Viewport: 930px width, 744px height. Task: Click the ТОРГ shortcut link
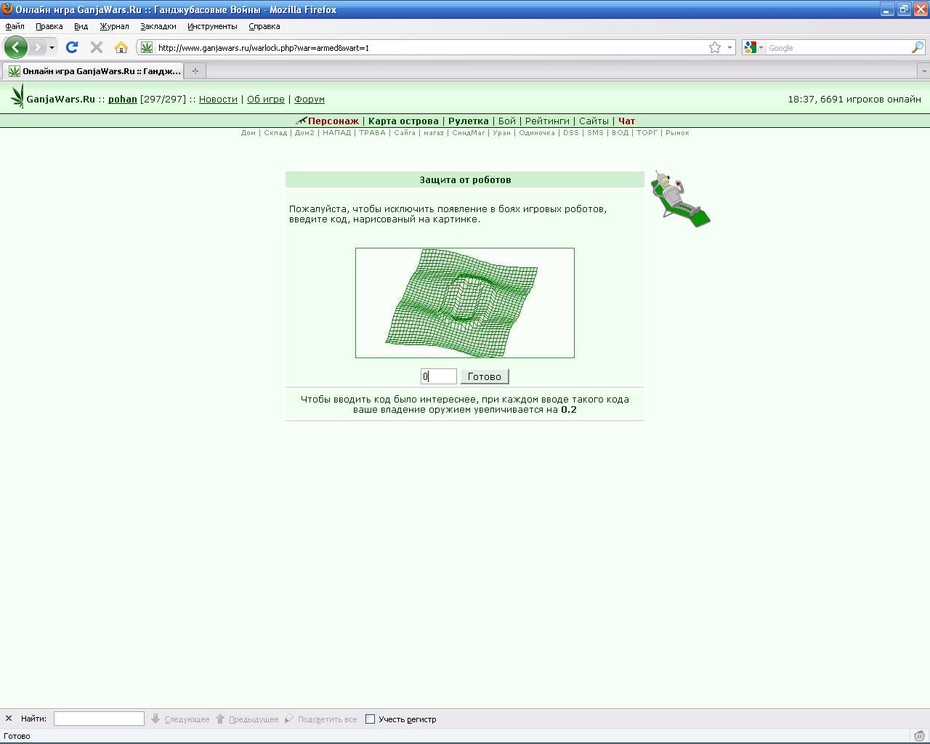click(647, 133)
